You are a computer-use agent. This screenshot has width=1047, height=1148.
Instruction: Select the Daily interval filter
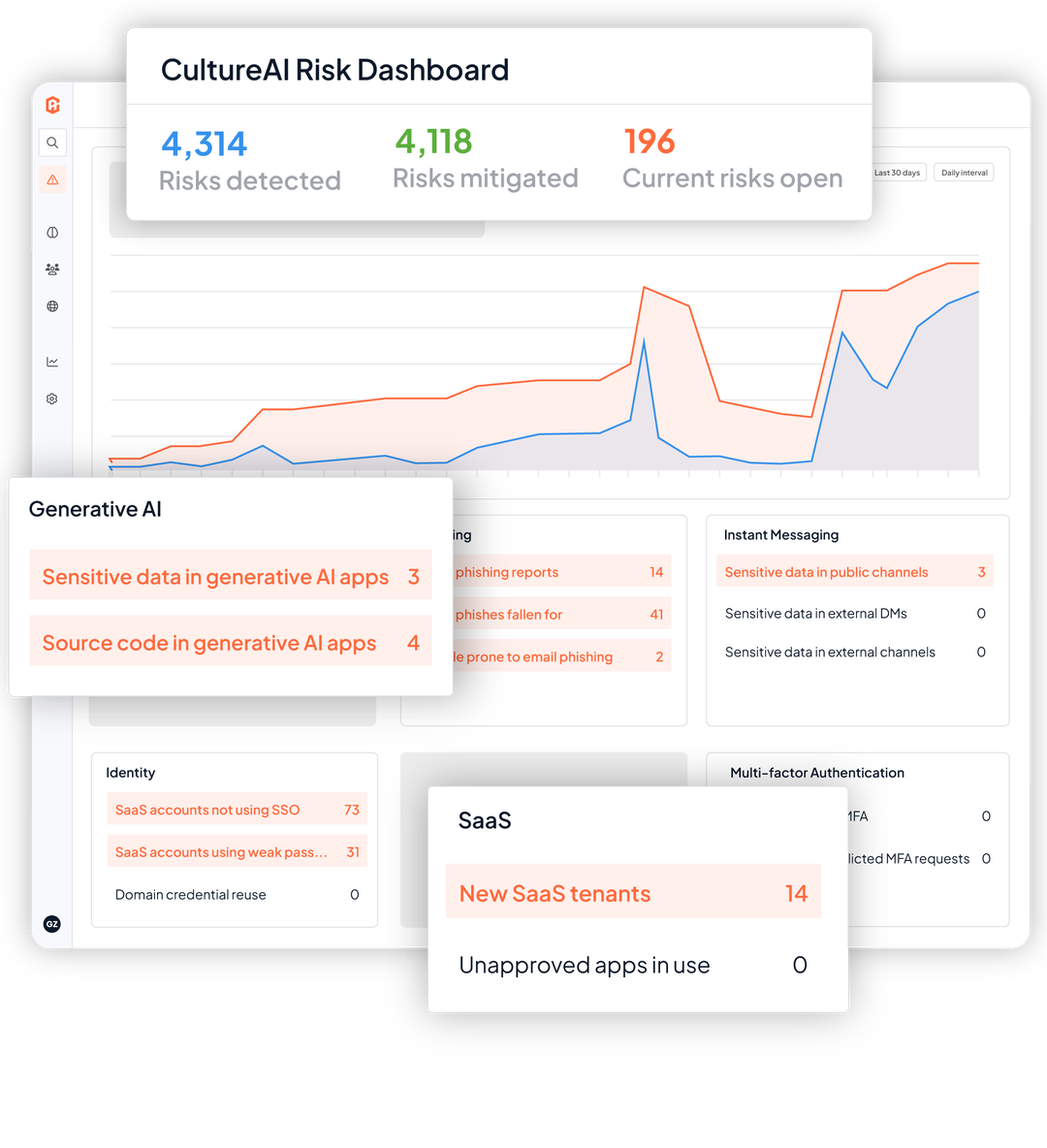[x=965, y=173]
